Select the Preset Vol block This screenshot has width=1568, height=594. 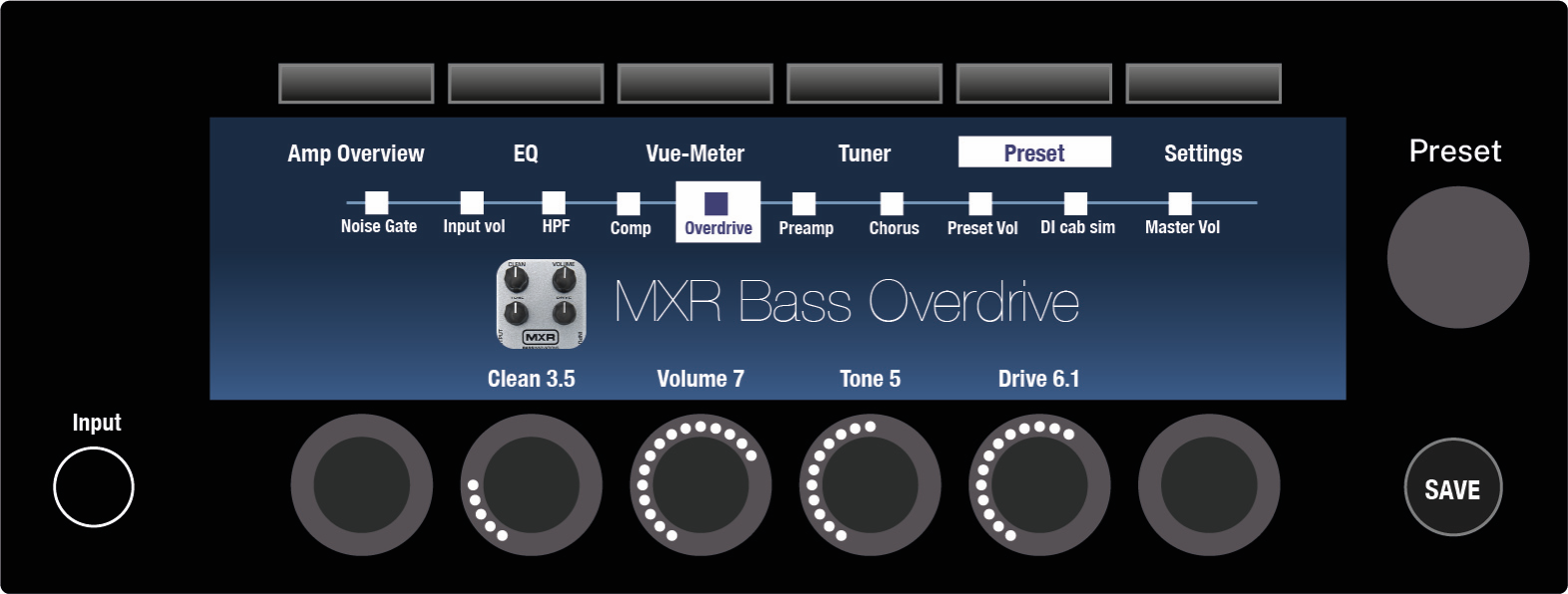pos(981,214)
